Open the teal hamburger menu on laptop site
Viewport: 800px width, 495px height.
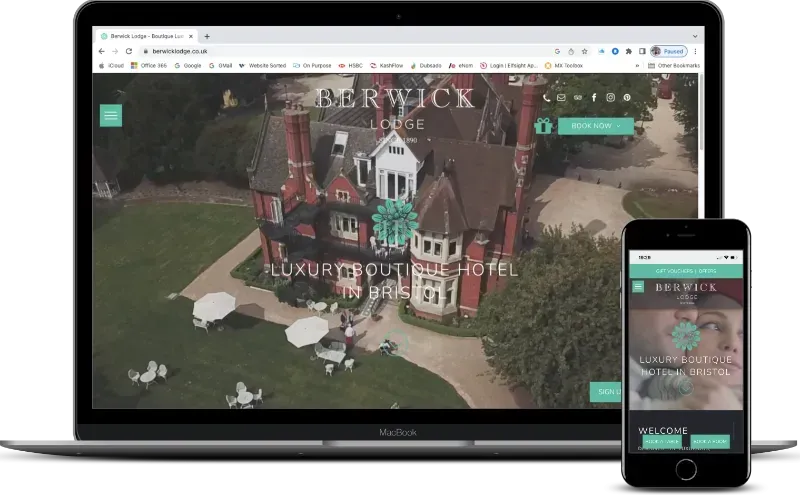(111, 116)
